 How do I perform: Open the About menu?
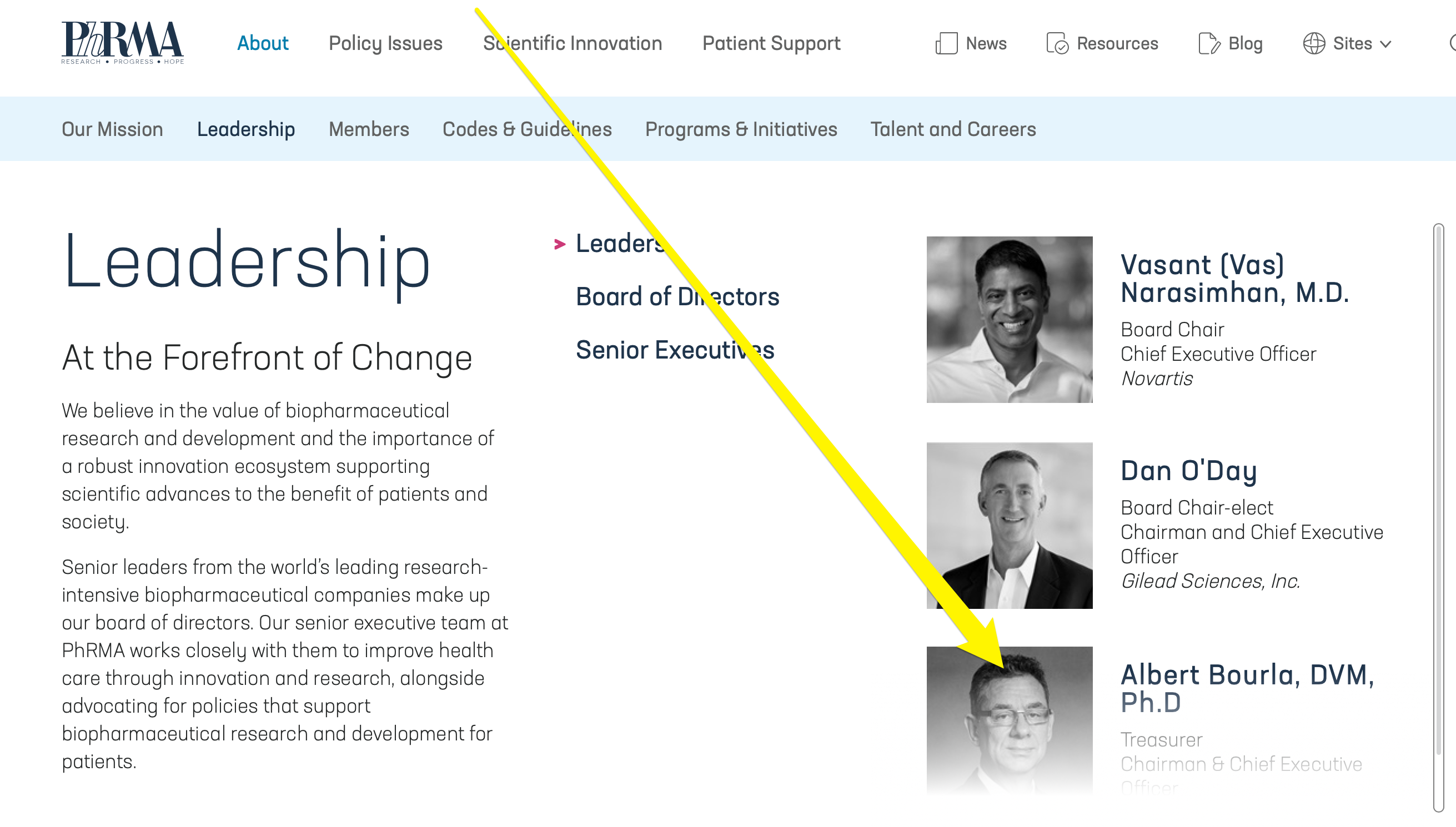pyautogui.click(x=263, y=44)
